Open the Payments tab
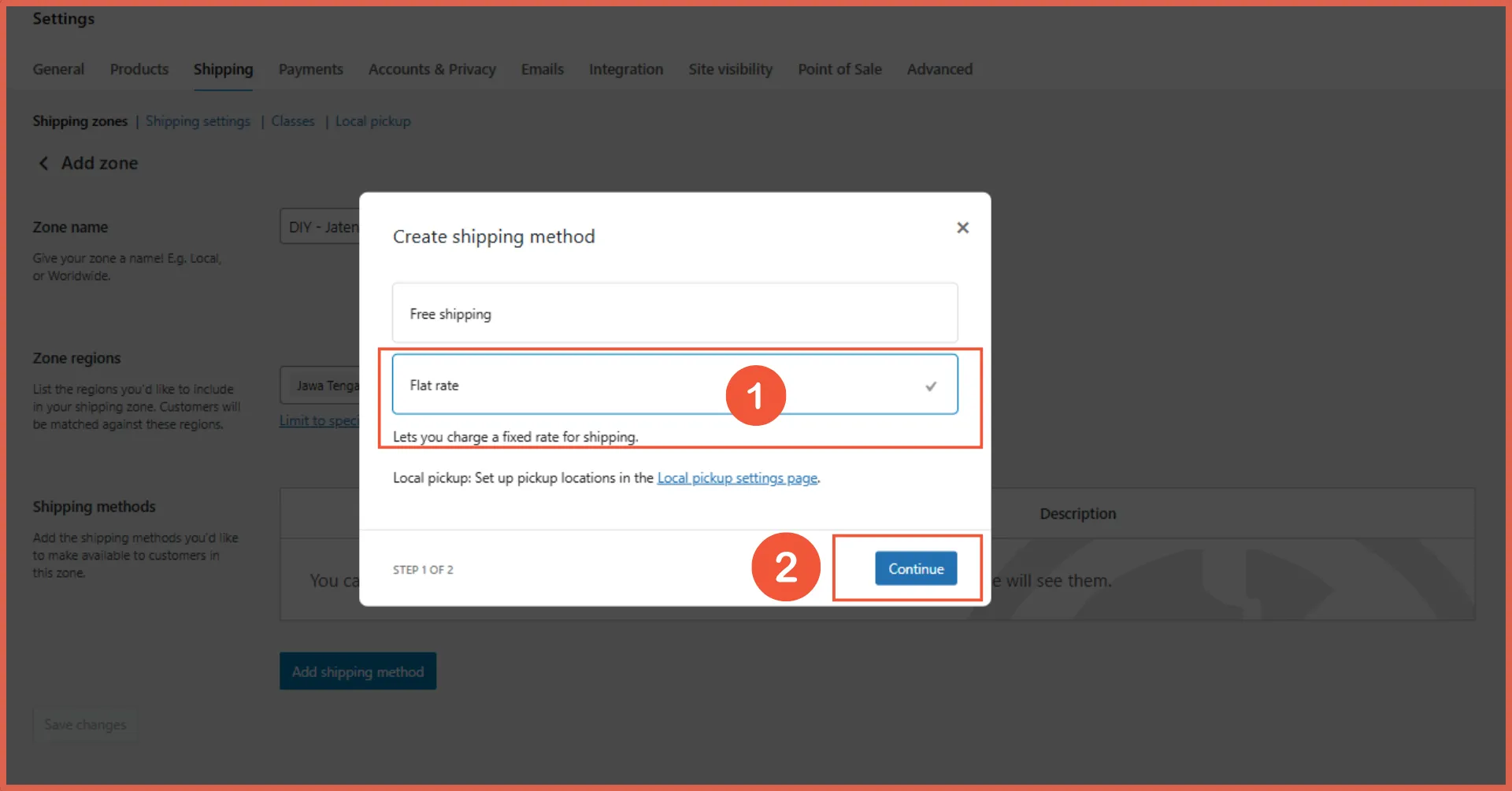Image resolution: width=1512 pixels, height=791 pixels. [x=310, y=69]
